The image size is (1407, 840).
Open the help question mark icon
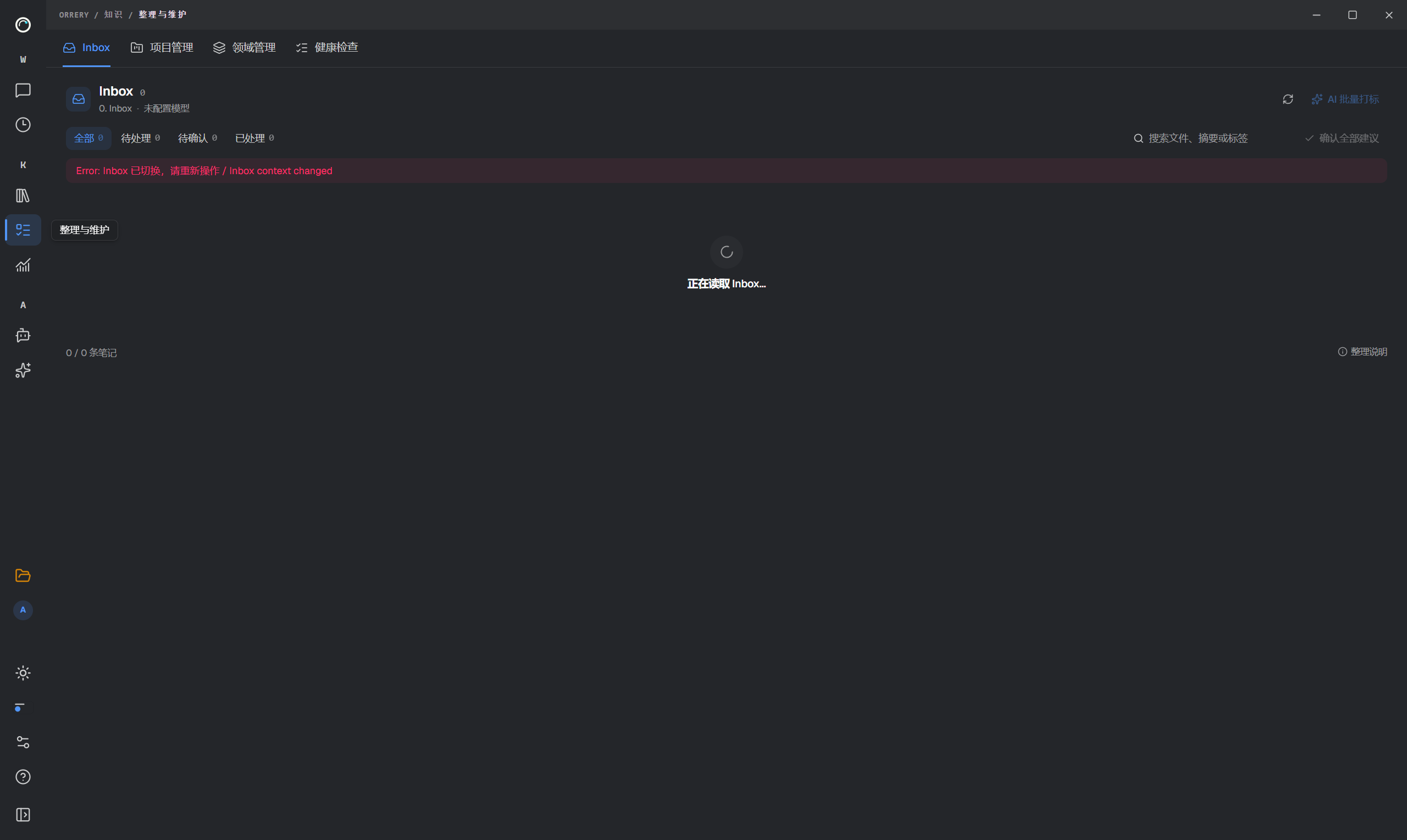[x=23, y=777]
